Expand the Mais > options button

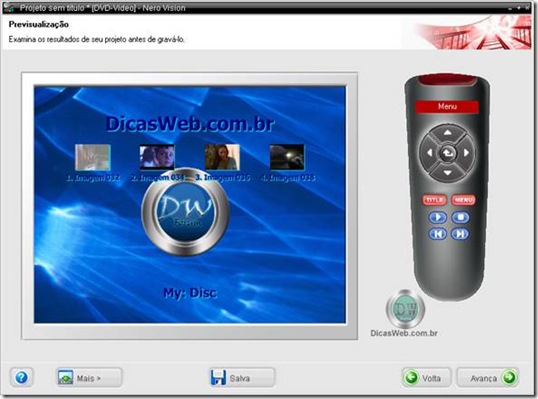pos(89,378)
